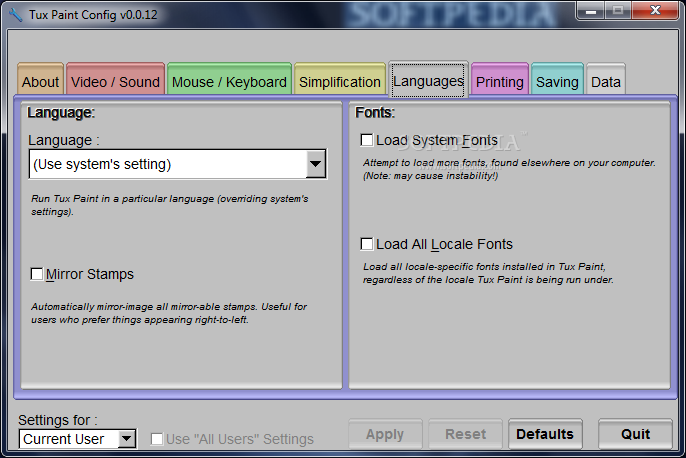Open the Mouse / Keyboard tab
686x458 pixels.
229,79
